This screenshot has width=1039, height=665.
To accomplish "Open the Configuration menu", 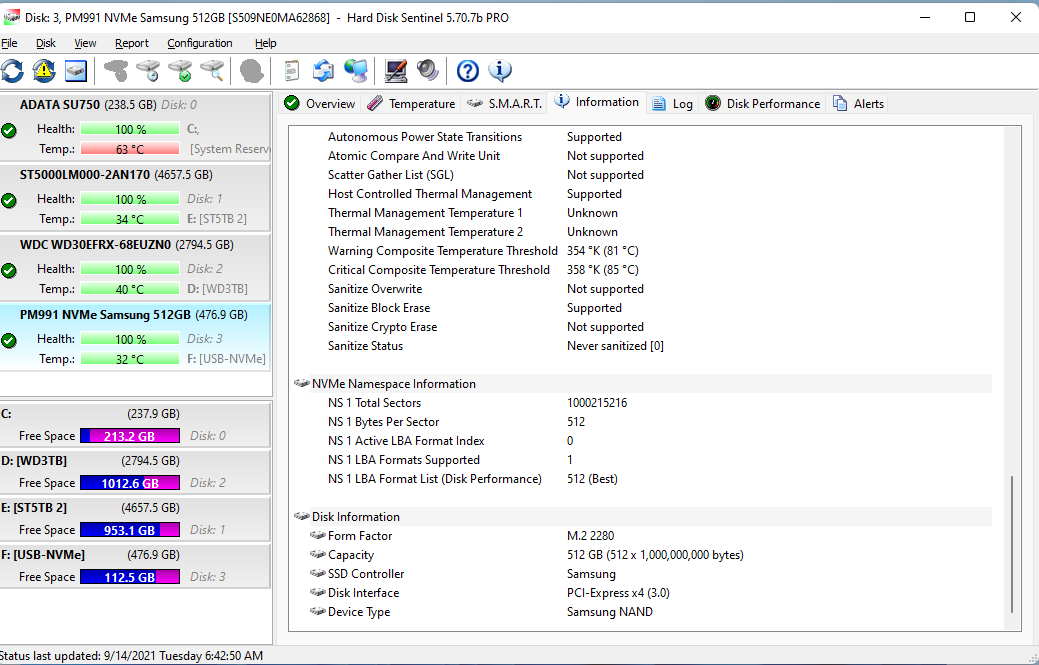I will pos(199,43).
